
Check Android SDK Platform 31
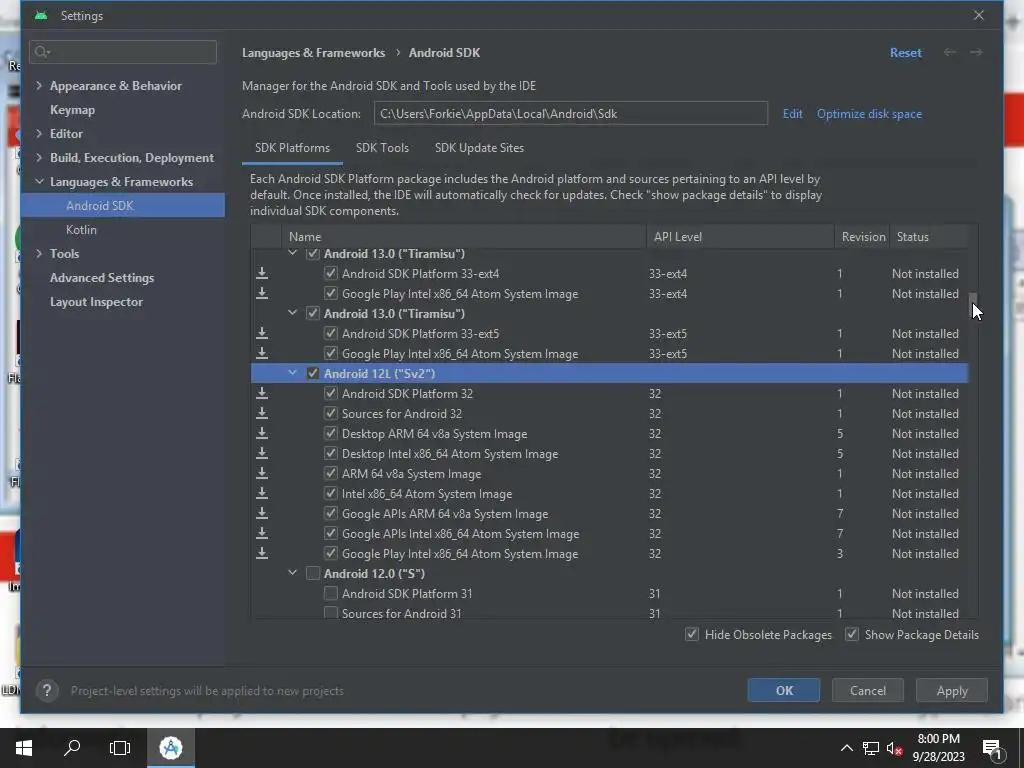click(x=330, y=594)
